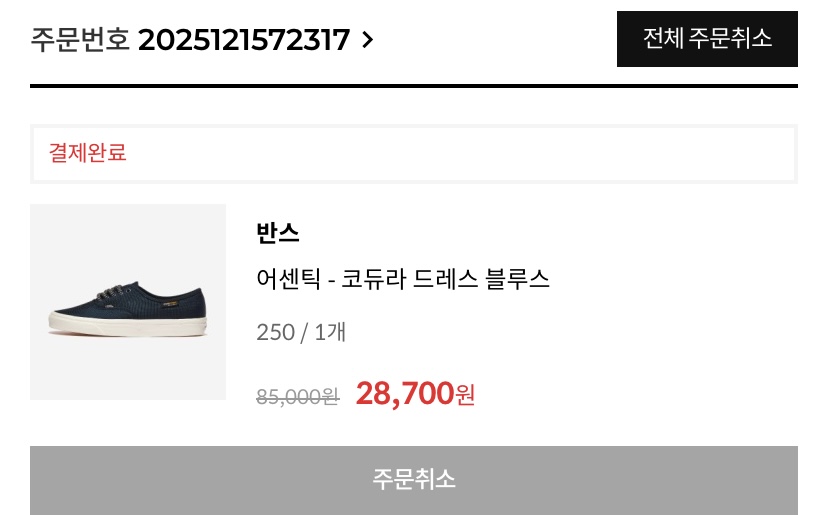Click the red sale price 28,700
828x515 pixels.
[405, 394]
